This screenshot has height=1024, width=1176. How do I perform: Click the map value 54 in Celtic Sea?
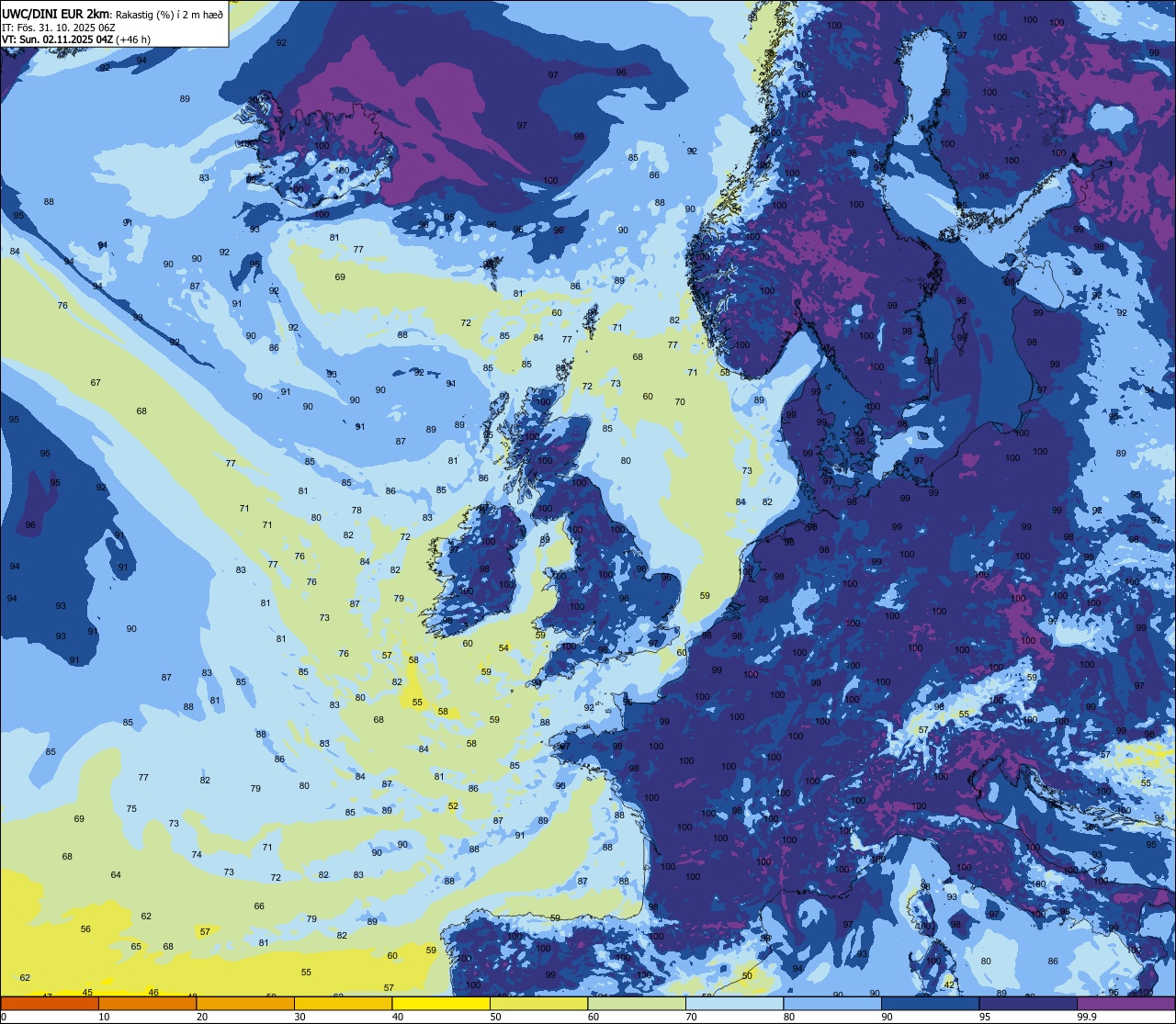tap(503, 647)
